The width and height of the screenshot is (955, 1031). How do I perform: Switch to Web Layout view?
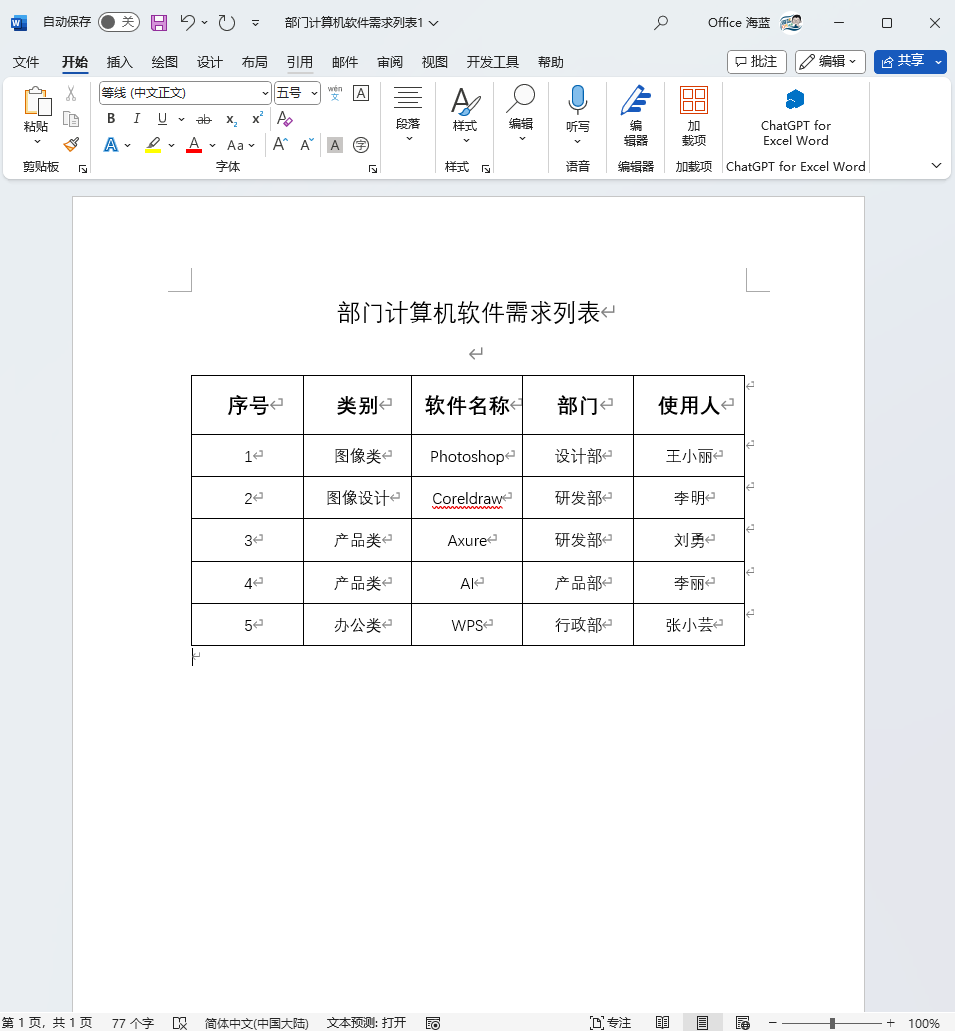click(743, 1022)
